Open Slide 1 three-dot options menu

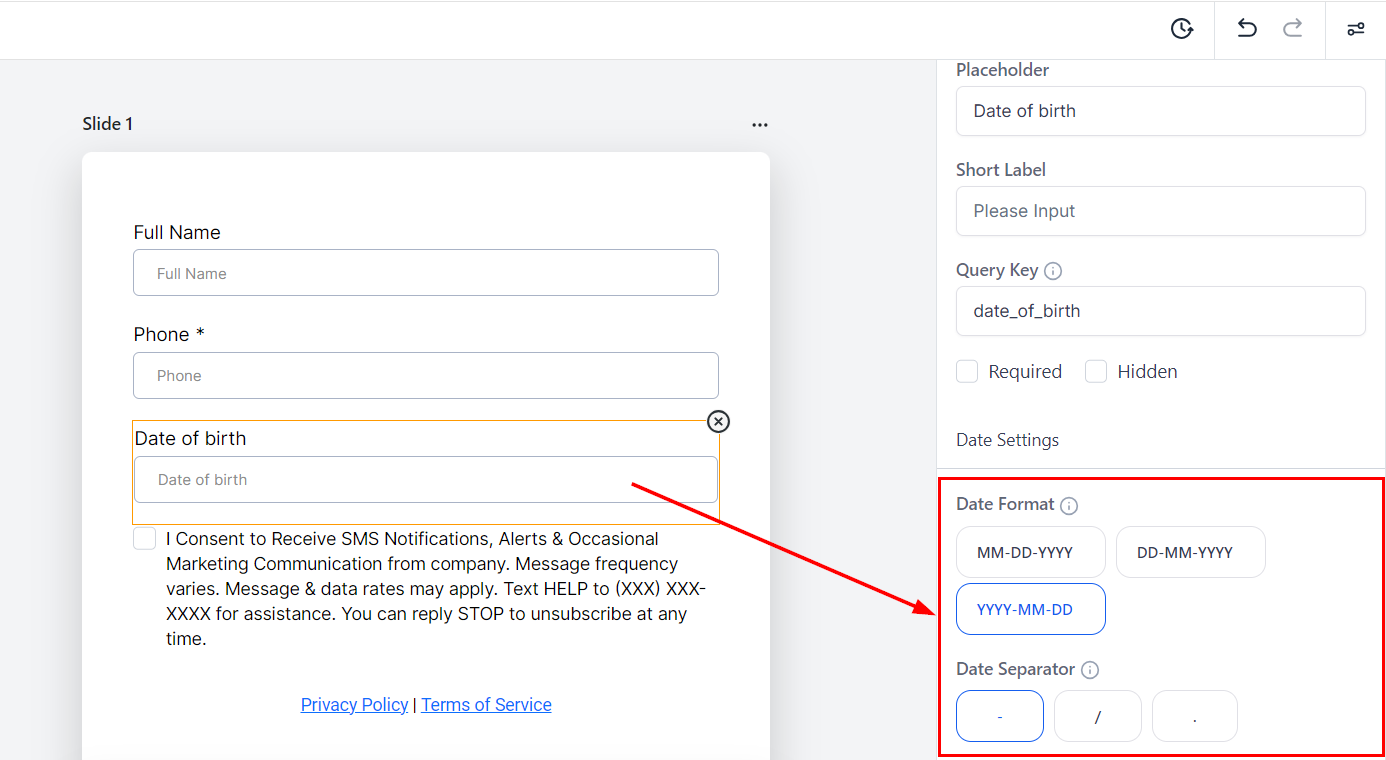point(760,125)
